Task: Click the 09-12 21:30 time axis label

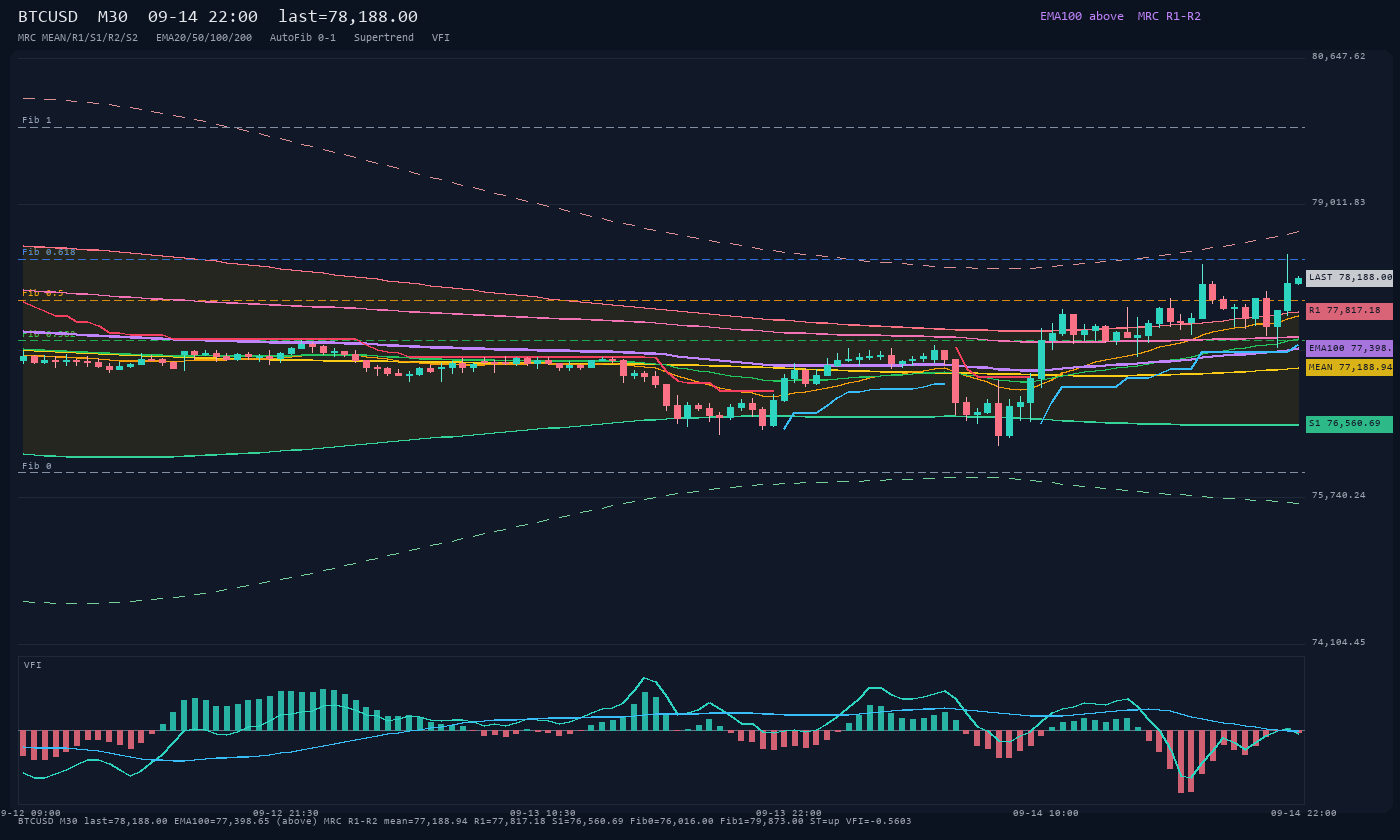Action: click(286, 813)
